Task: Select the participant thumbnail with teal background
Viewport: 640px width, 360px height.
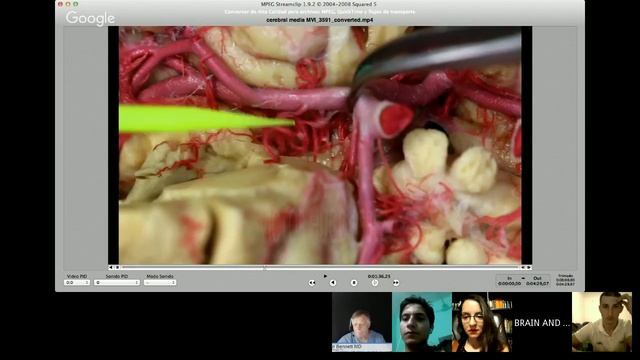Action: (422, 322)
